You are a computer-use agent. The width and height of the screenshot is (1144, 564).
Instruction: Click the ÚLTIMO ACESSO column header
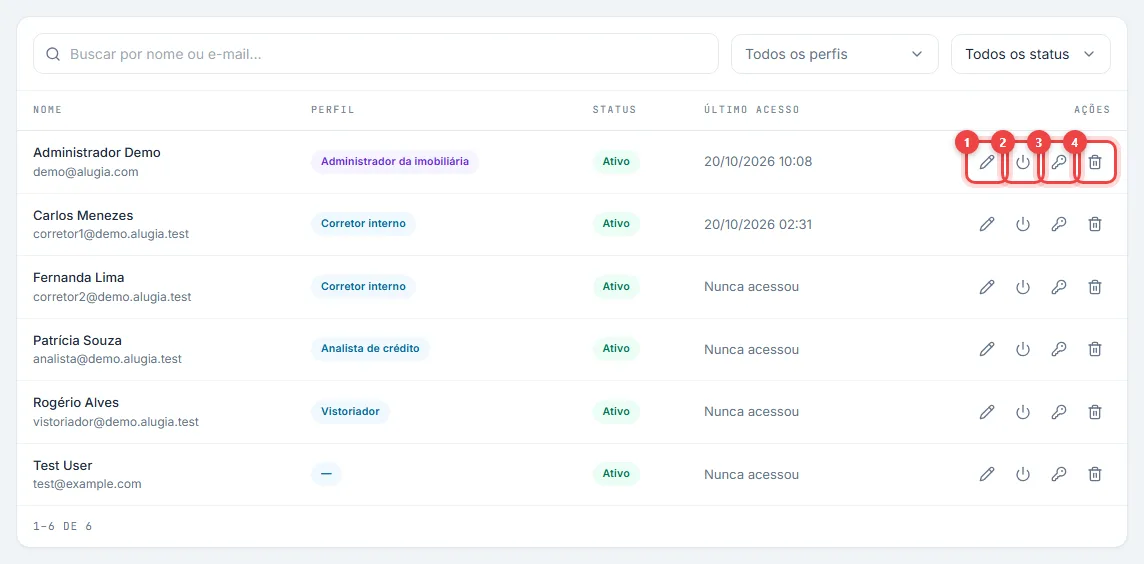tap(752, 110)
